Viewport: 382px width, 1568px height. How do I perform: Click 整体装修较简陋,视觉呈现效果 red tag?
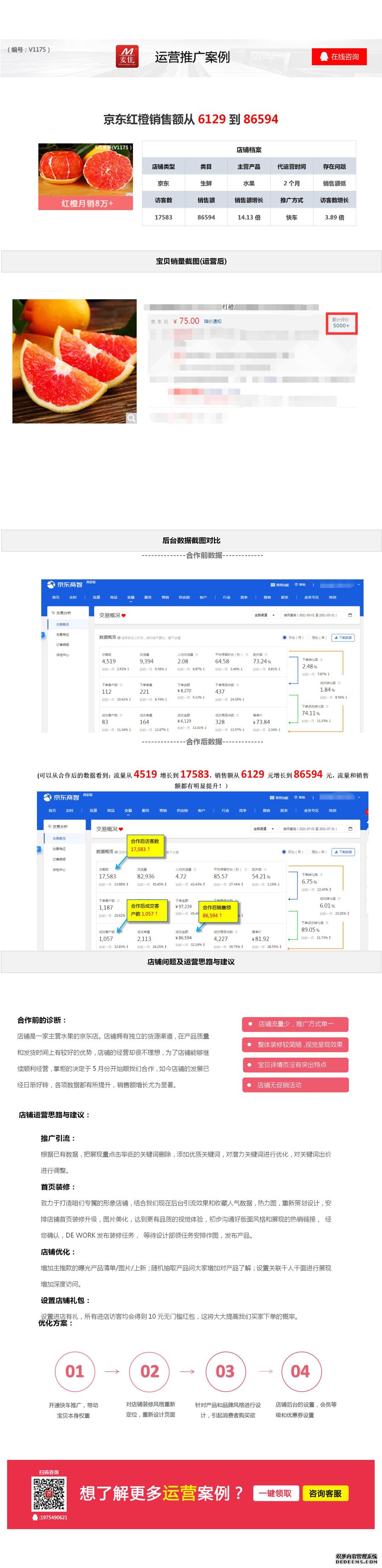(295, 1044)
